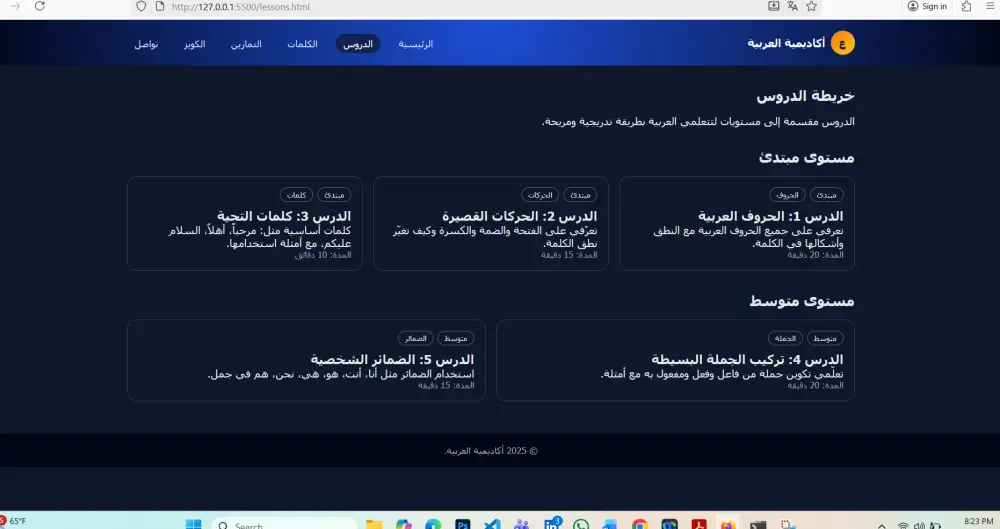Open Google Chrome from the taskbar
1000x529 pixels.
tap(640, 525)
